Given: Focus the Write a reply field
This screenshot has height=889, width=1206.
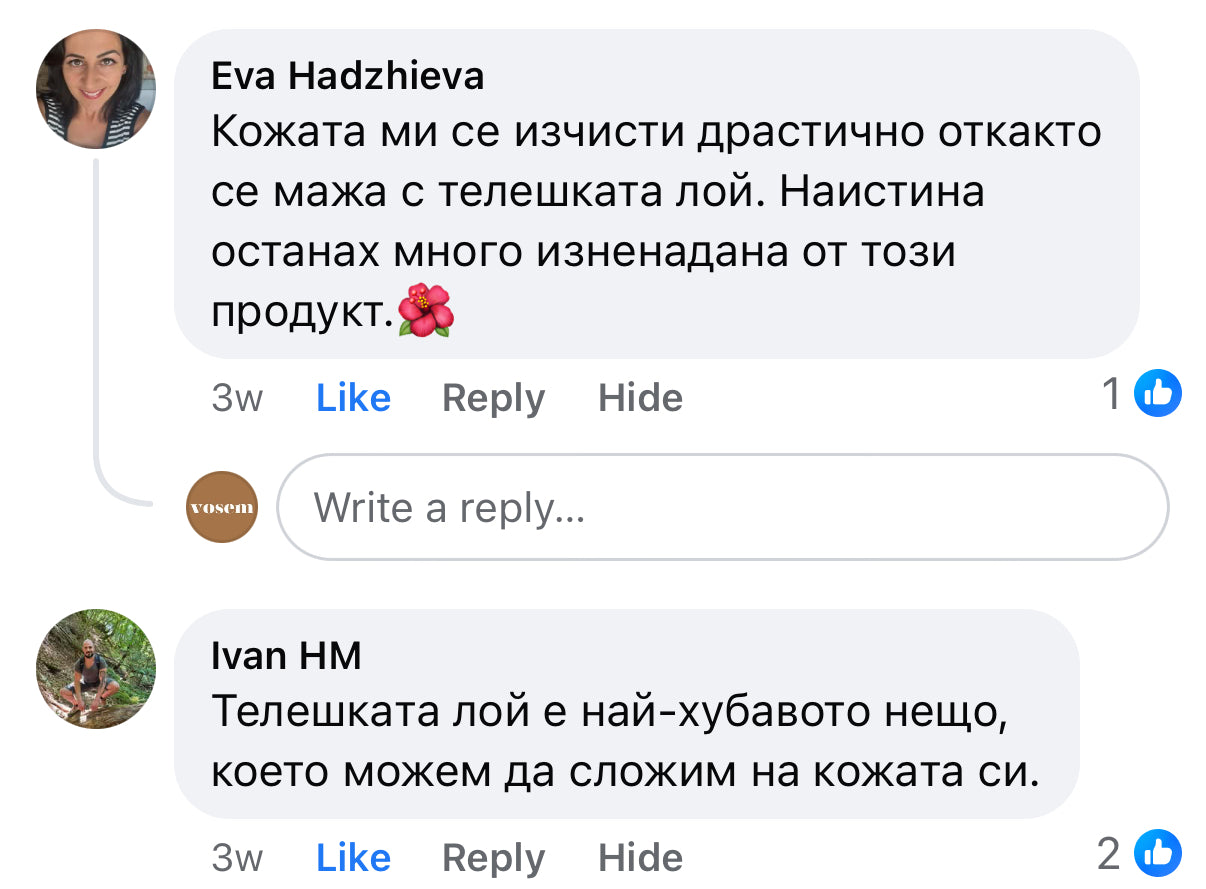Looking at the screenshot, I should 722,507.
